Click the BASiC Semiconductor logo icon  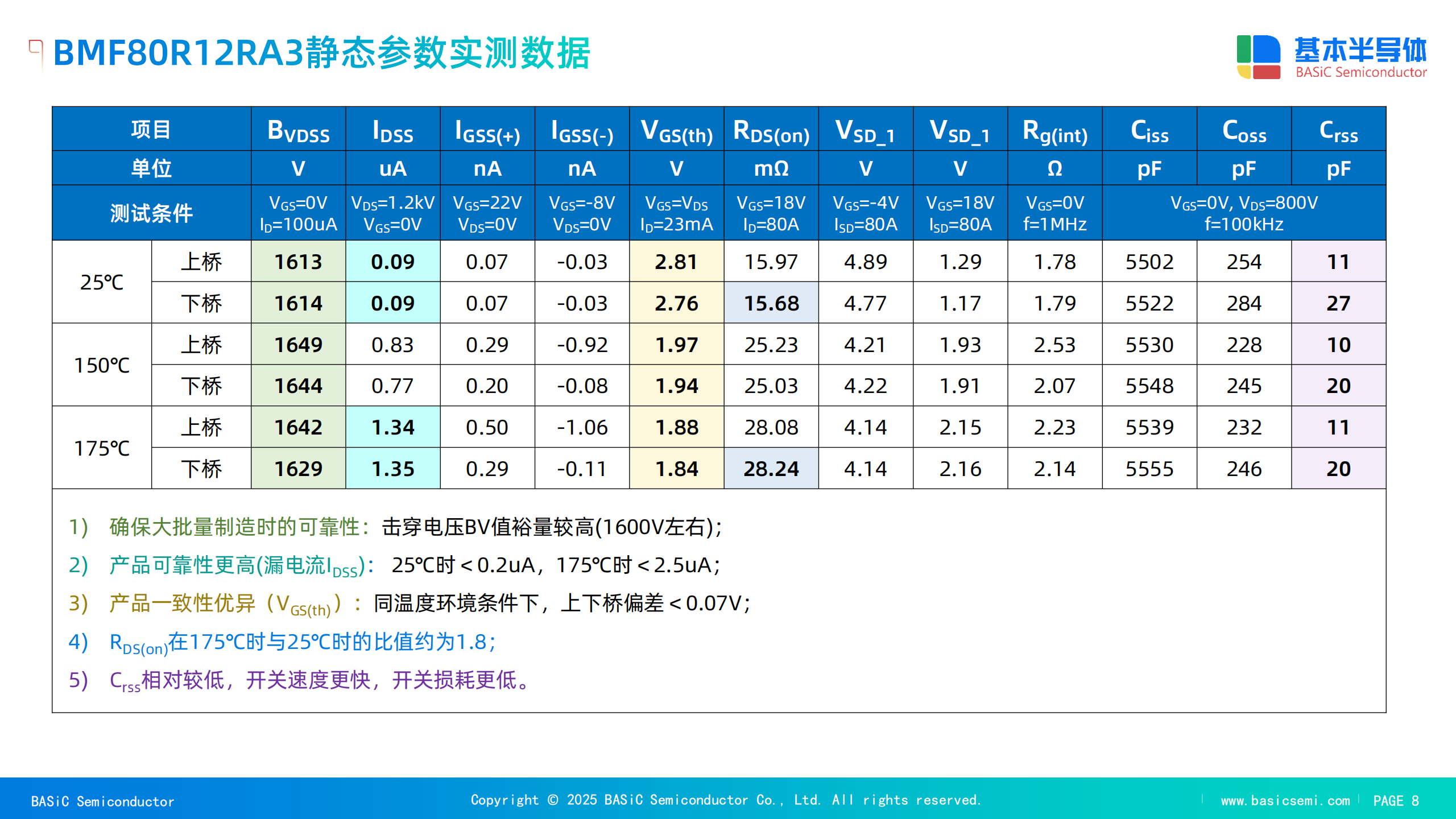tap(1258, 57)
